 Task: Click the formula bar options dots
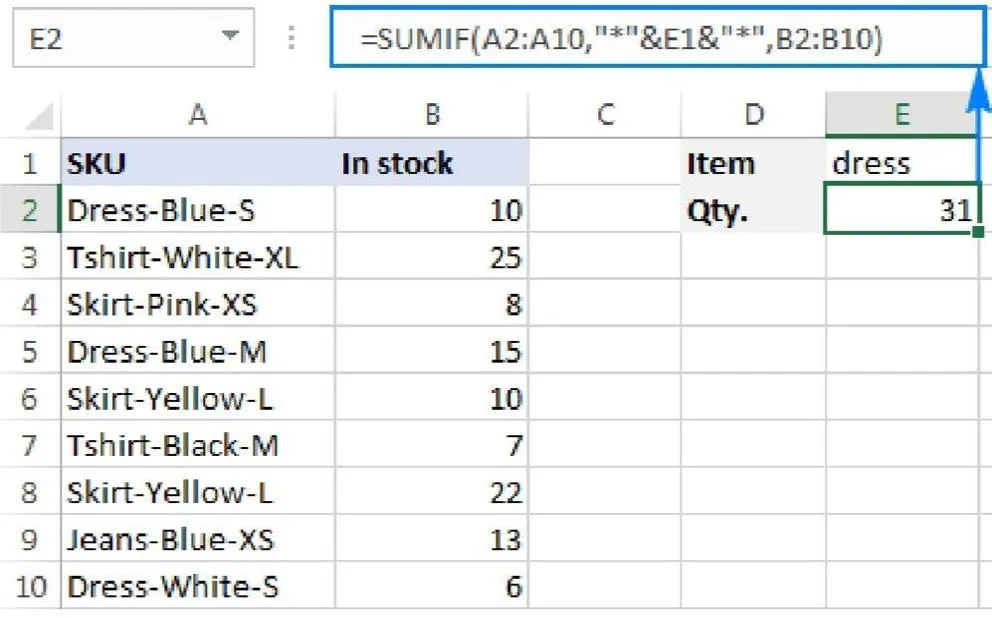pos(292,38)
